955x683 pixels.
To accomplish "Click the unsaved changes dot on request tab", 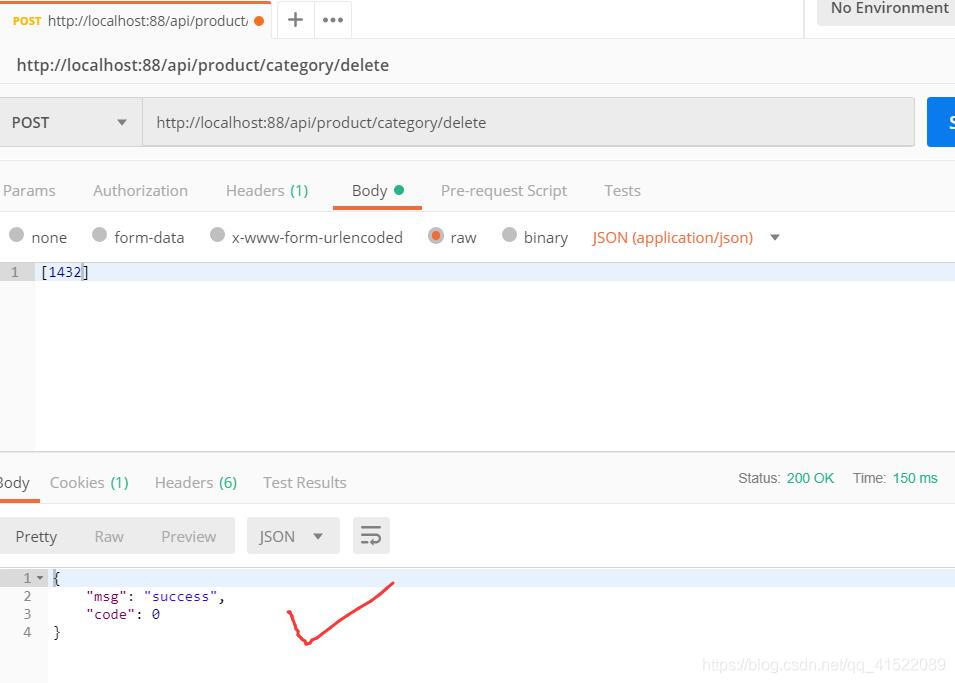I will click(x=258, y=18).
